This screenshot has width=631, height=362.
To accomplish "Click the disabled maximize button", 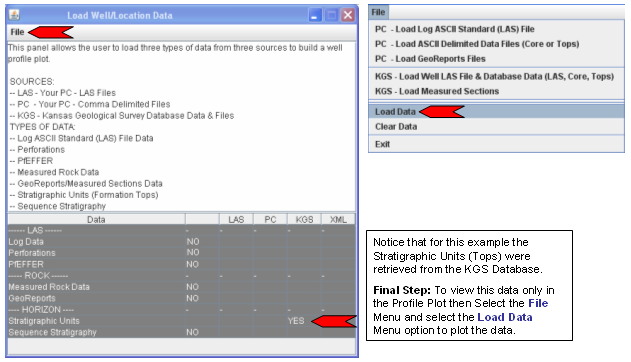I will pos(332,15).
